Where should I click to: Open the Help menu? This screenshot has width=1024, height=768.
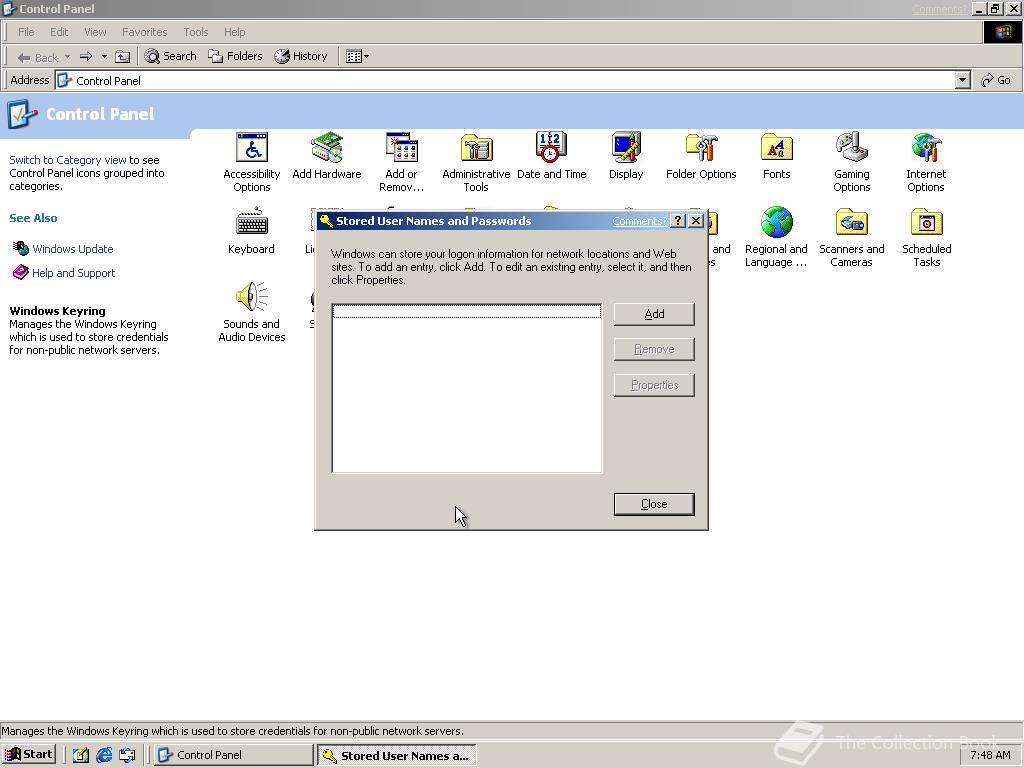coord(234,32)
